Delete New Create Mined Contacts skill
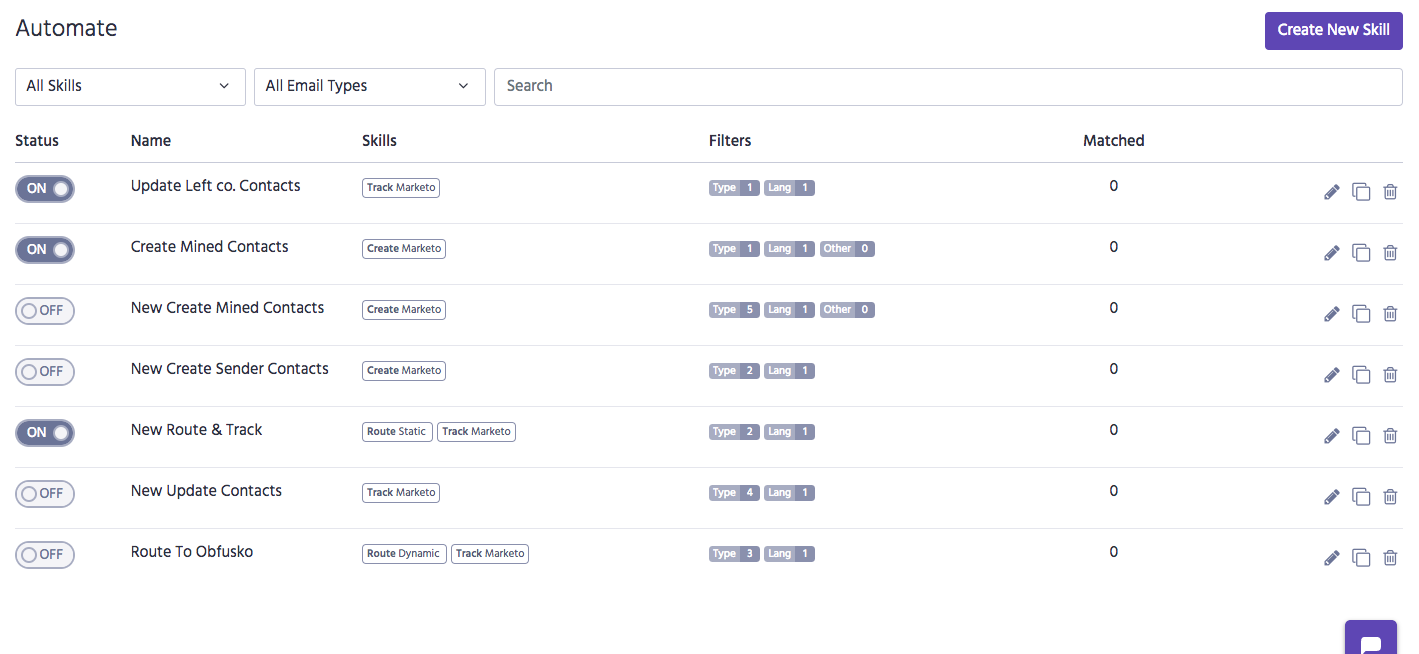This screenshot has height=654, width=1419. [x=1390, y=314]
